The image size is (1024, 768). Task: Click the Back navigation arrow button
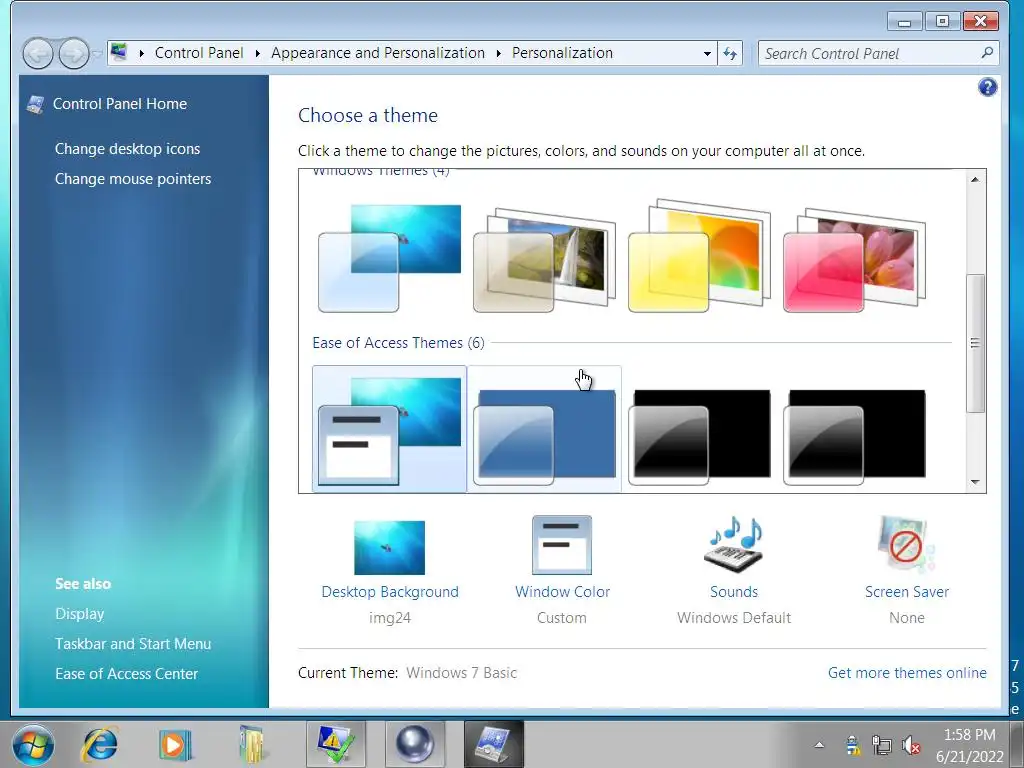[x=38, y=54]
